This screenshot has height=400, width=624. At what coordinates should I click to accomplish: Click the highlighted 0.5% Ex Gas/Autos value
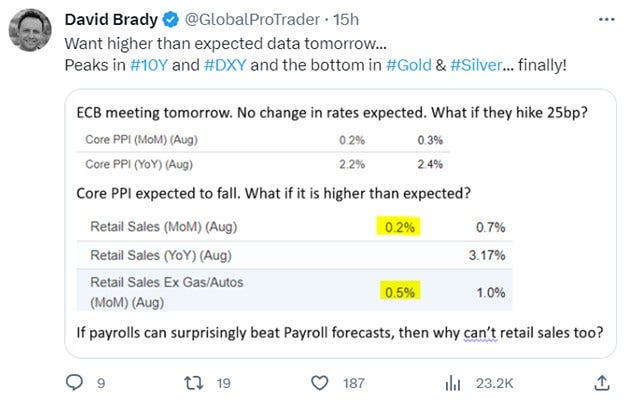(400, 292)
